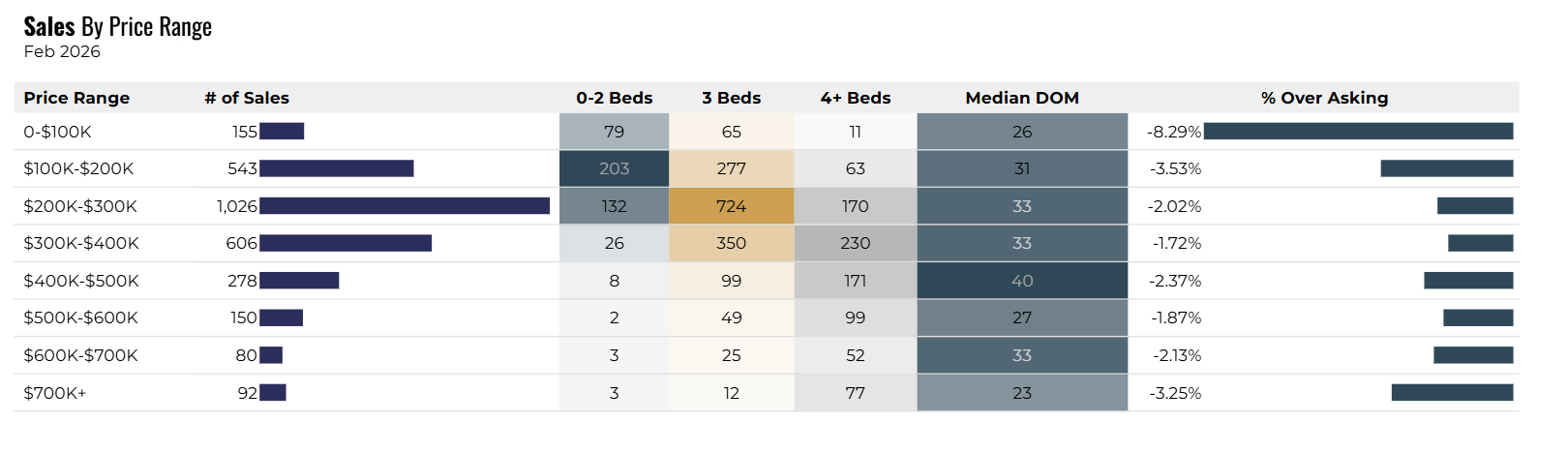The height and width of the screenshot is (453, 1568).
Task: Click the % Over Asking column header
Action: 1323,98
